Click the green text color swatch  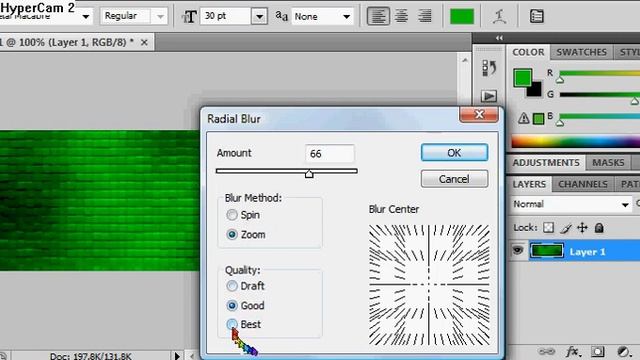tap(462, 16)
